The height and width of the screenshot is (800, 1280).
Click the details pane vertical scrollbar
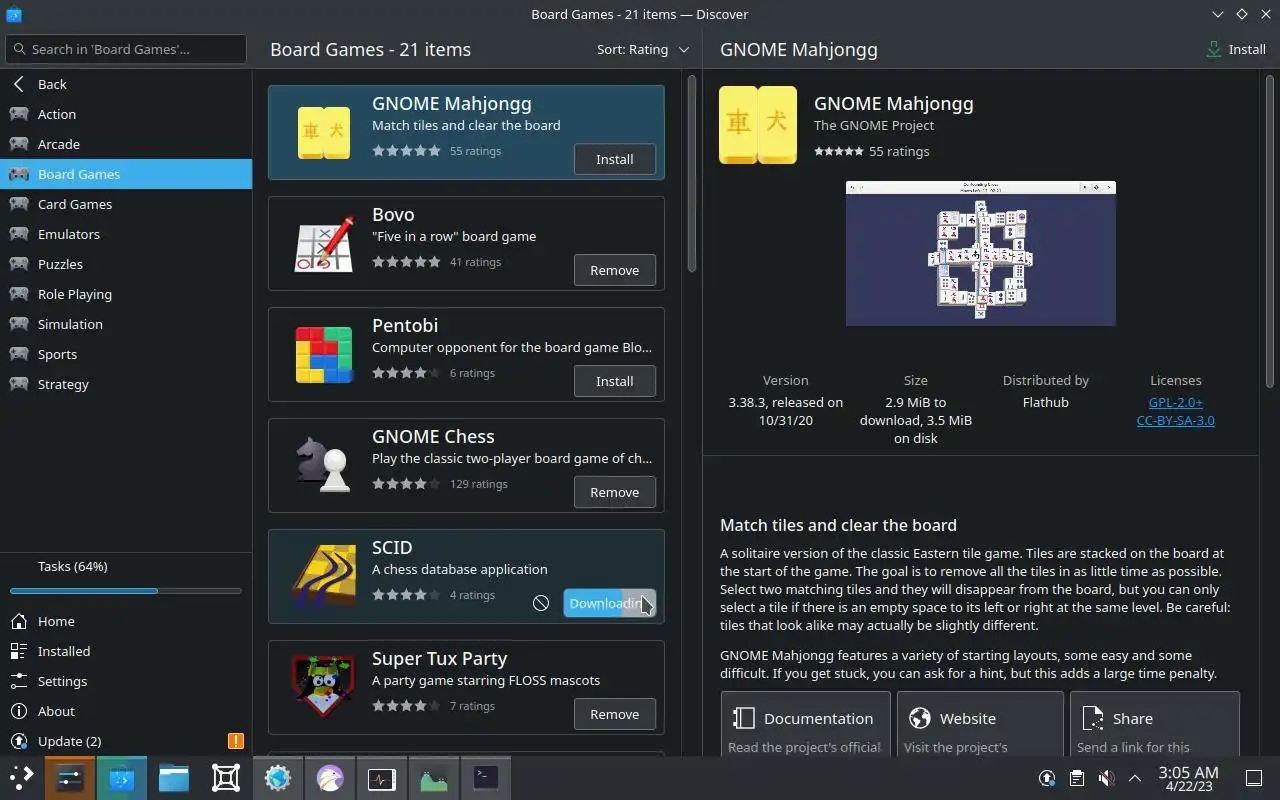1270,230
